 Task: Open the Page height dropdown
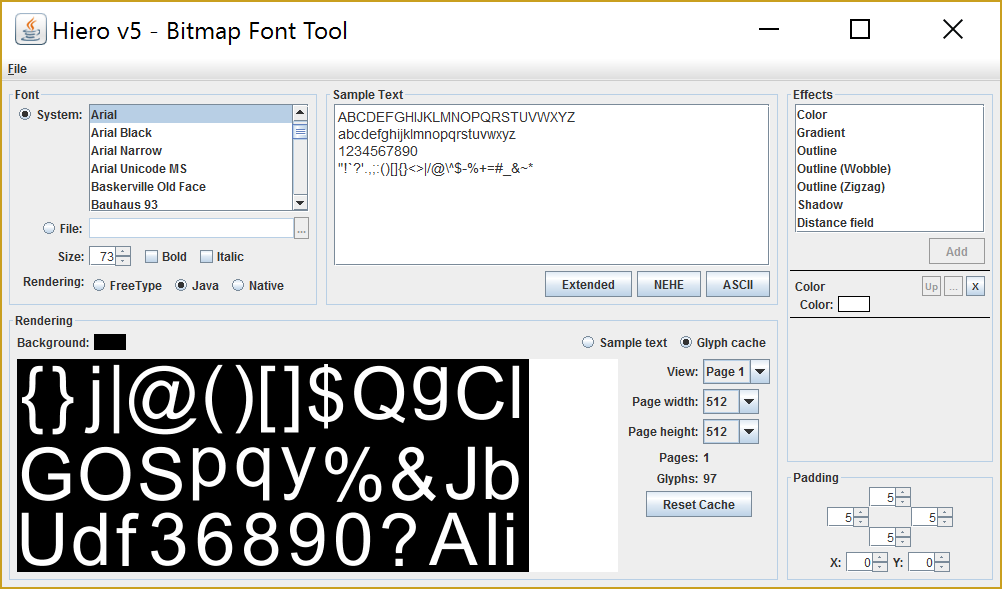pyautogui.click(x=731, y=432)
